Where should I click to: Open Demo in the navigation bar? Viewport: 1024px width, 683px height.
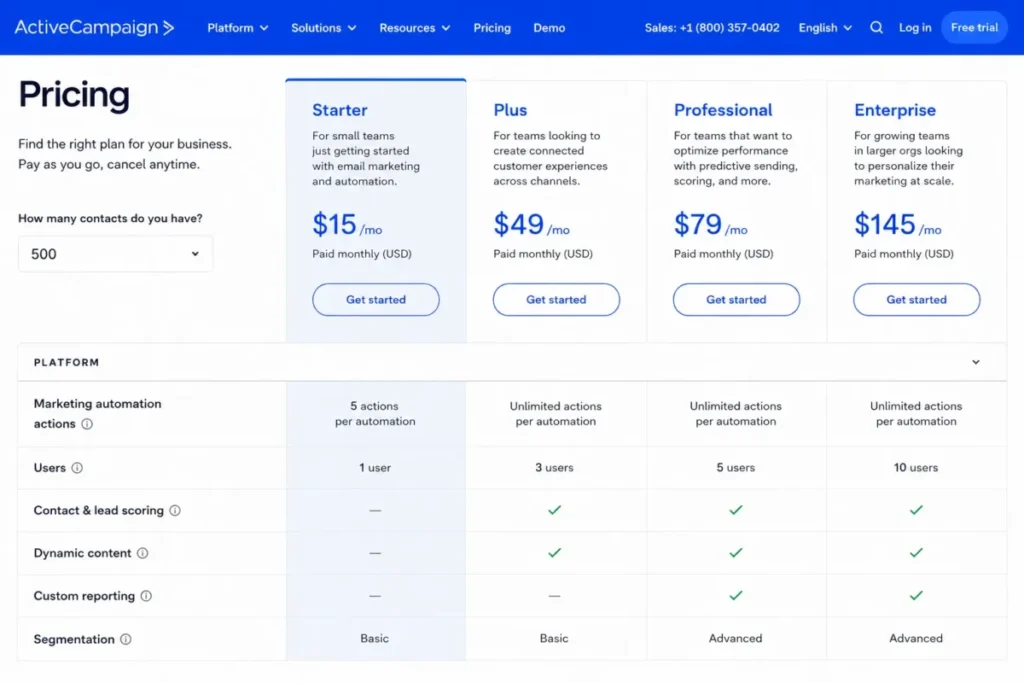(x=549, y=27)
